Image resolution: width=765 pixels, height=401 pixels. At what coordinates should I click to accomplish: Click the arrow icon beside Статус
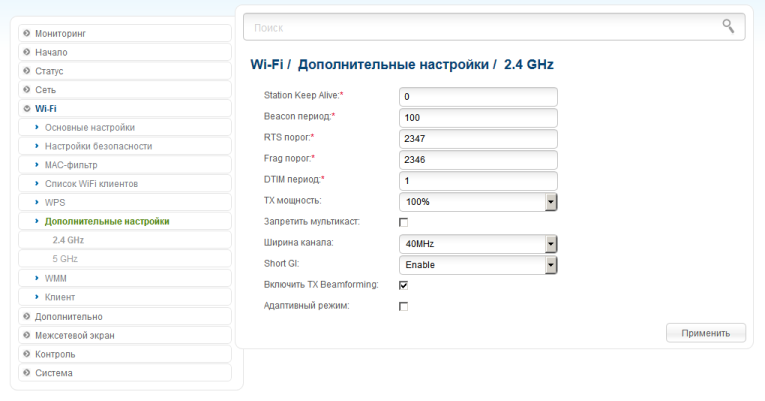27,71
